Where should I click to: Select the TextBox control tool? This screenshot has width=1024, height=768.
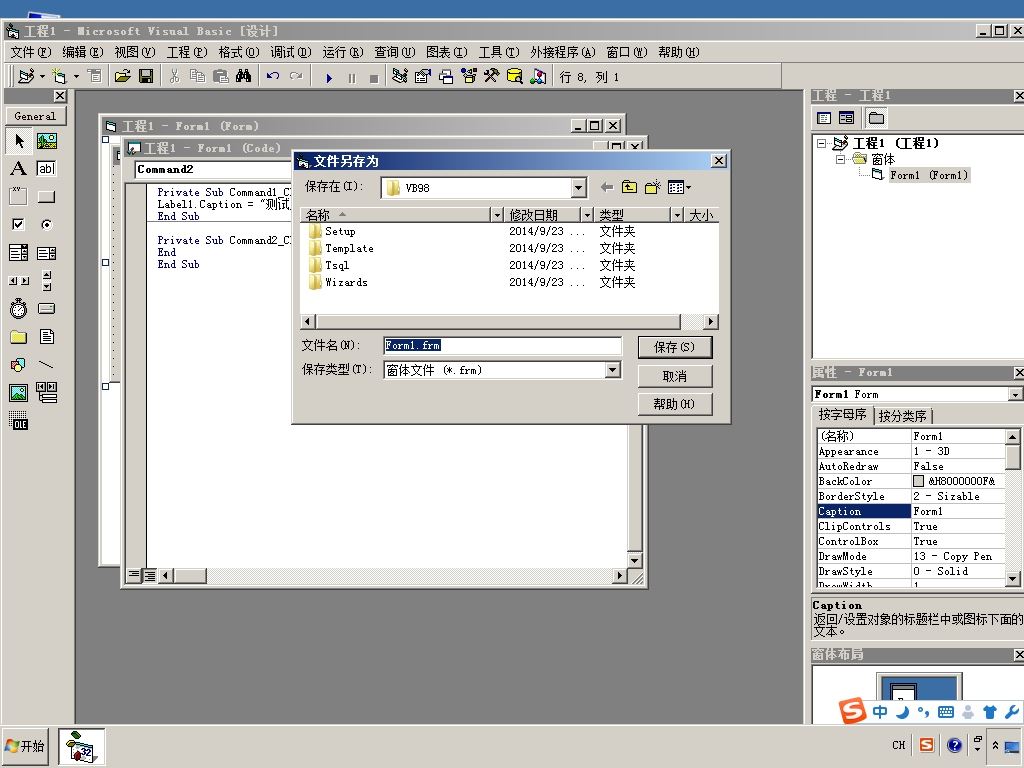46,168
